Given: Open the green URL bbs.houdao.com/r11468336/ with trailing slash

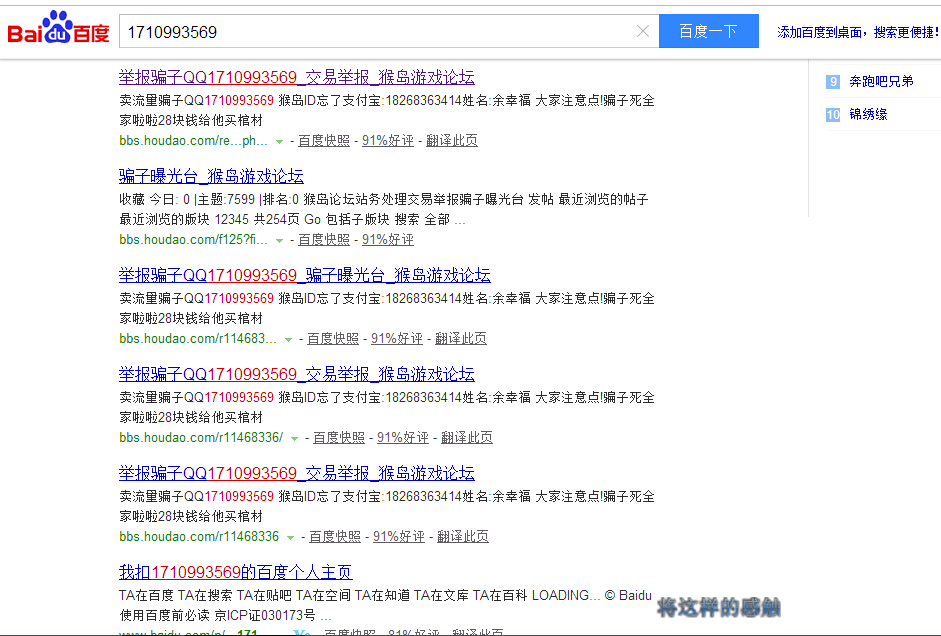Looking at the screenshot, I should [201, 438].
